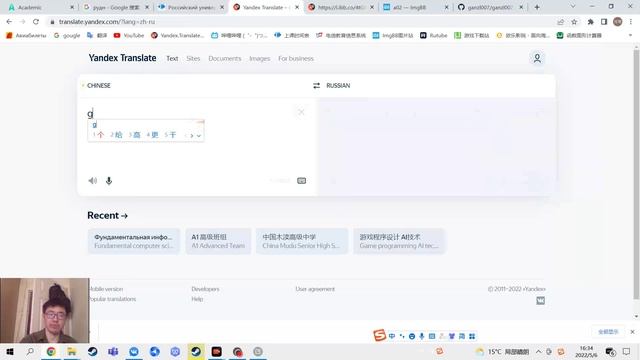Screen dimensions: 640x360
Task: Click the Sogou input method logo
Action: 379,336
